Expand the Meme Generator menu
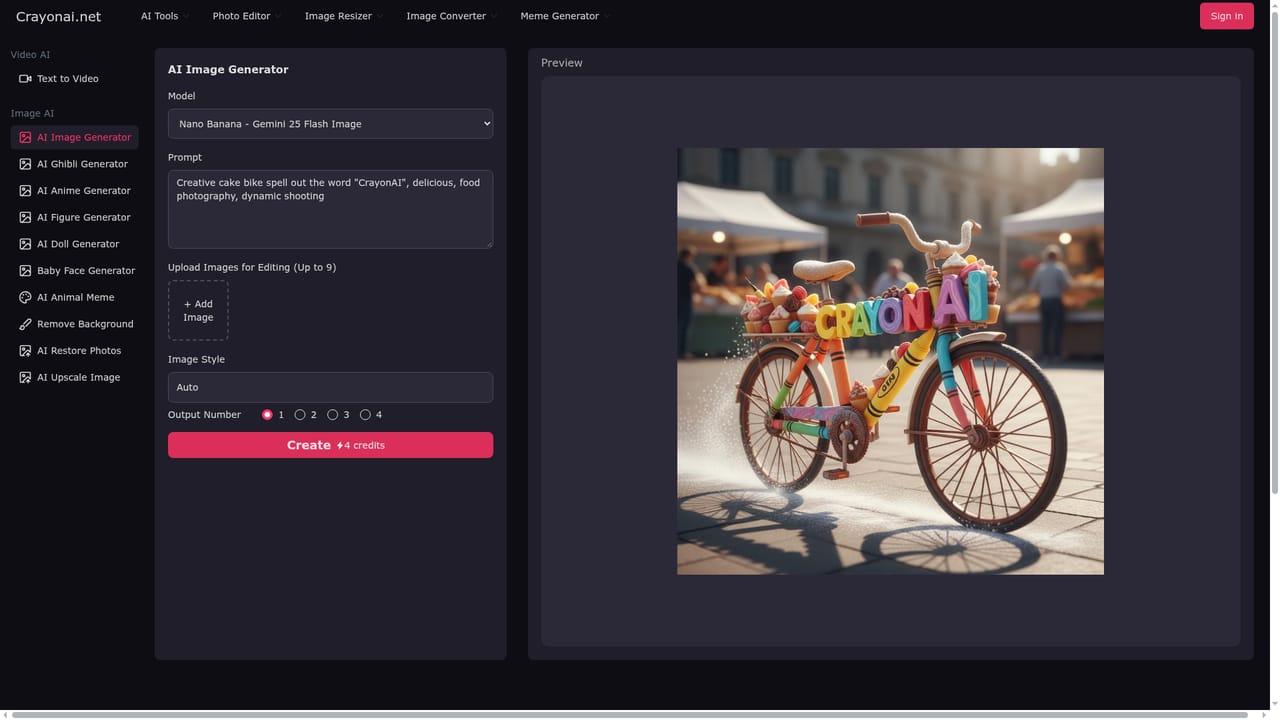The height and width of the screenshot is (720, 1280). [x=565, y=16]
